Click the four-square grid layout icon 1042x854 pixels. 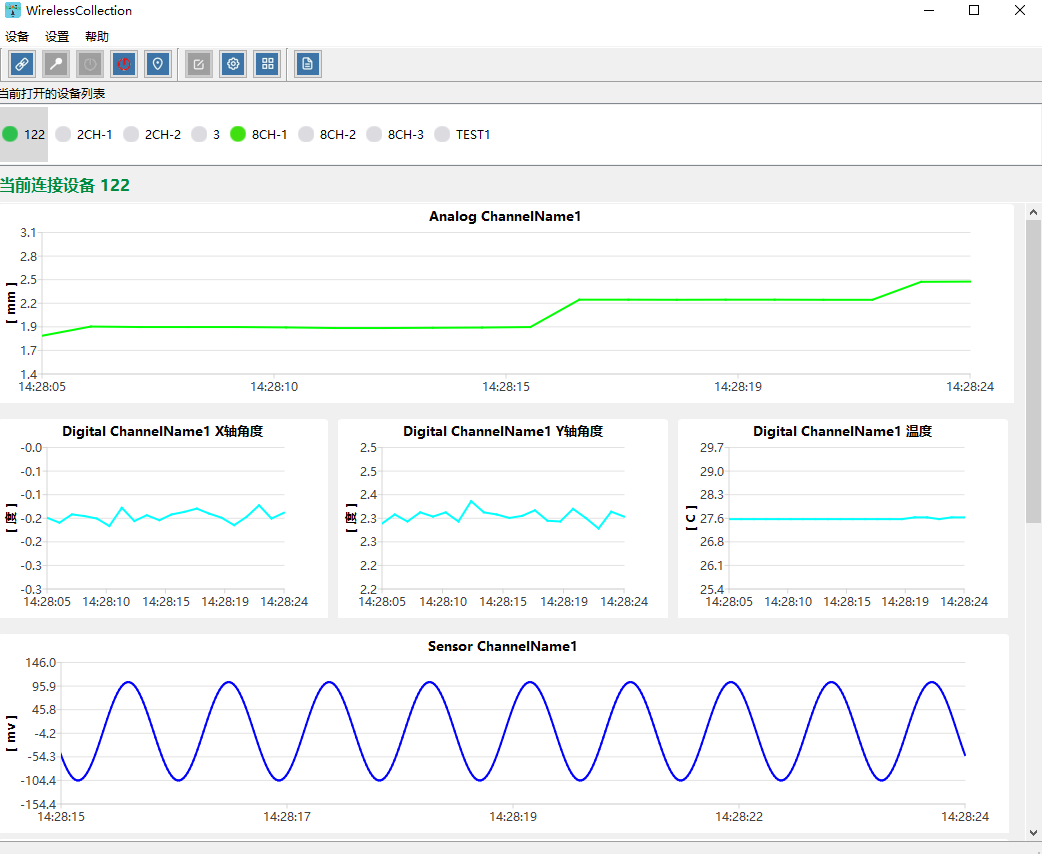tap(267, 64)
